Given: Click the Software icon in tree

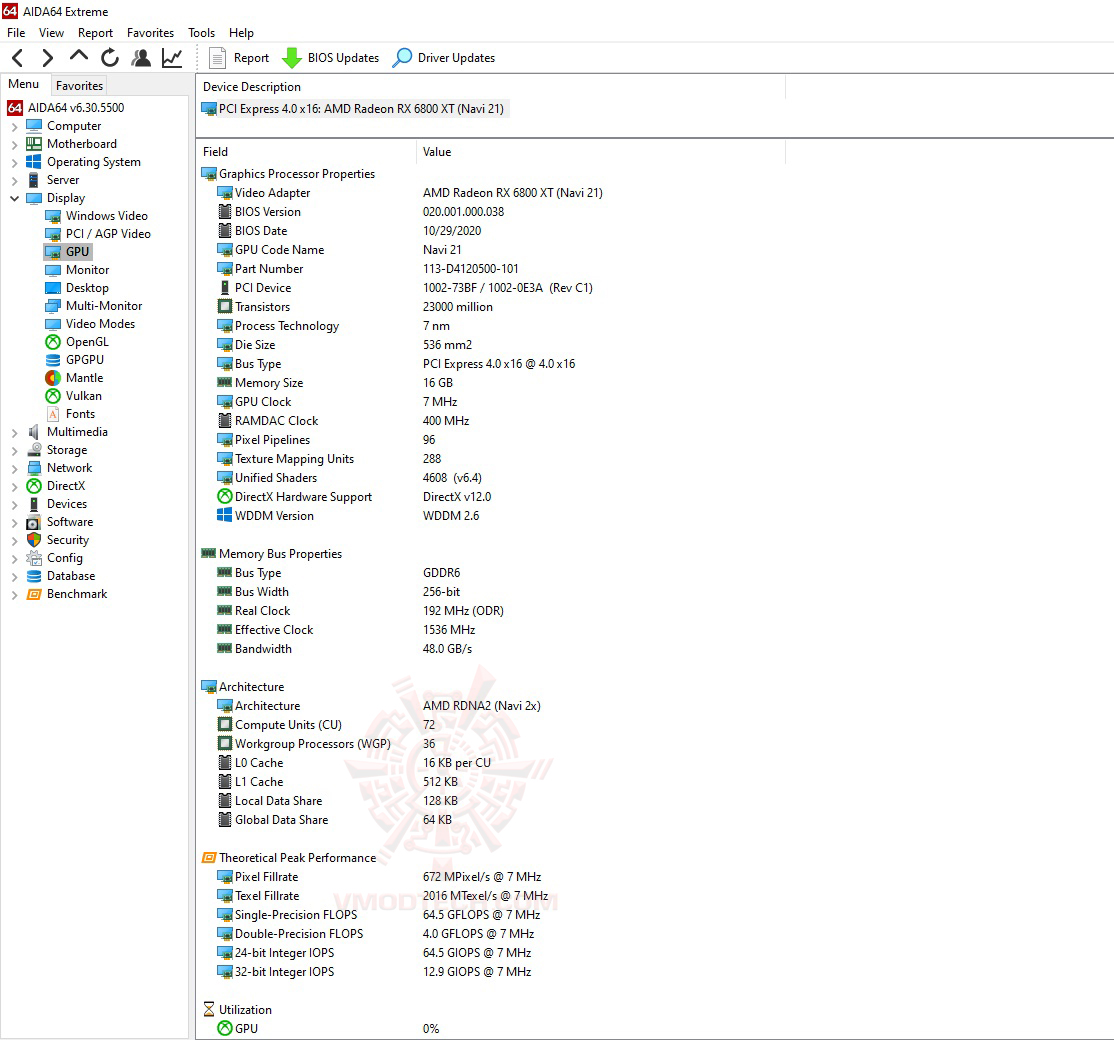Looking at the screenshot, I should pos(34,522).
